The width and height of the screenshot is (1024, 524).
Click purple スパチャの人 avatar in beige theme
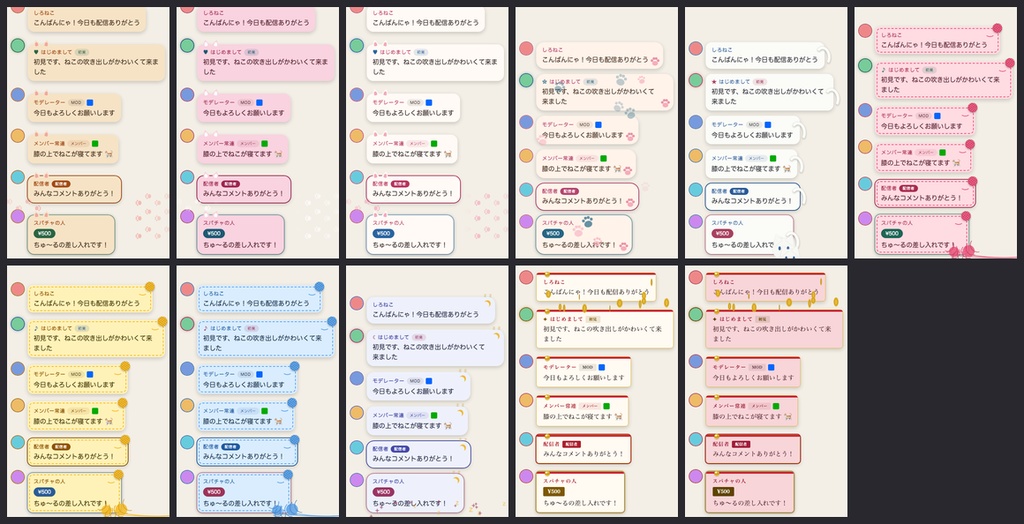click(18, 216)
